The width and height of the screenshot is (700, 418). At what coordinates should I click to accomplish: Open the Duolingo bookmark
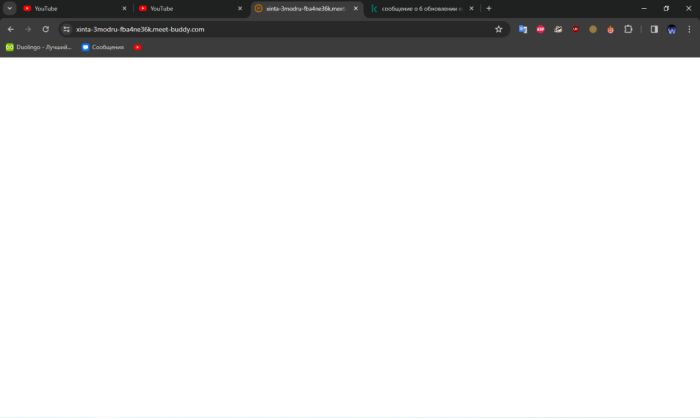click(38, 47)
